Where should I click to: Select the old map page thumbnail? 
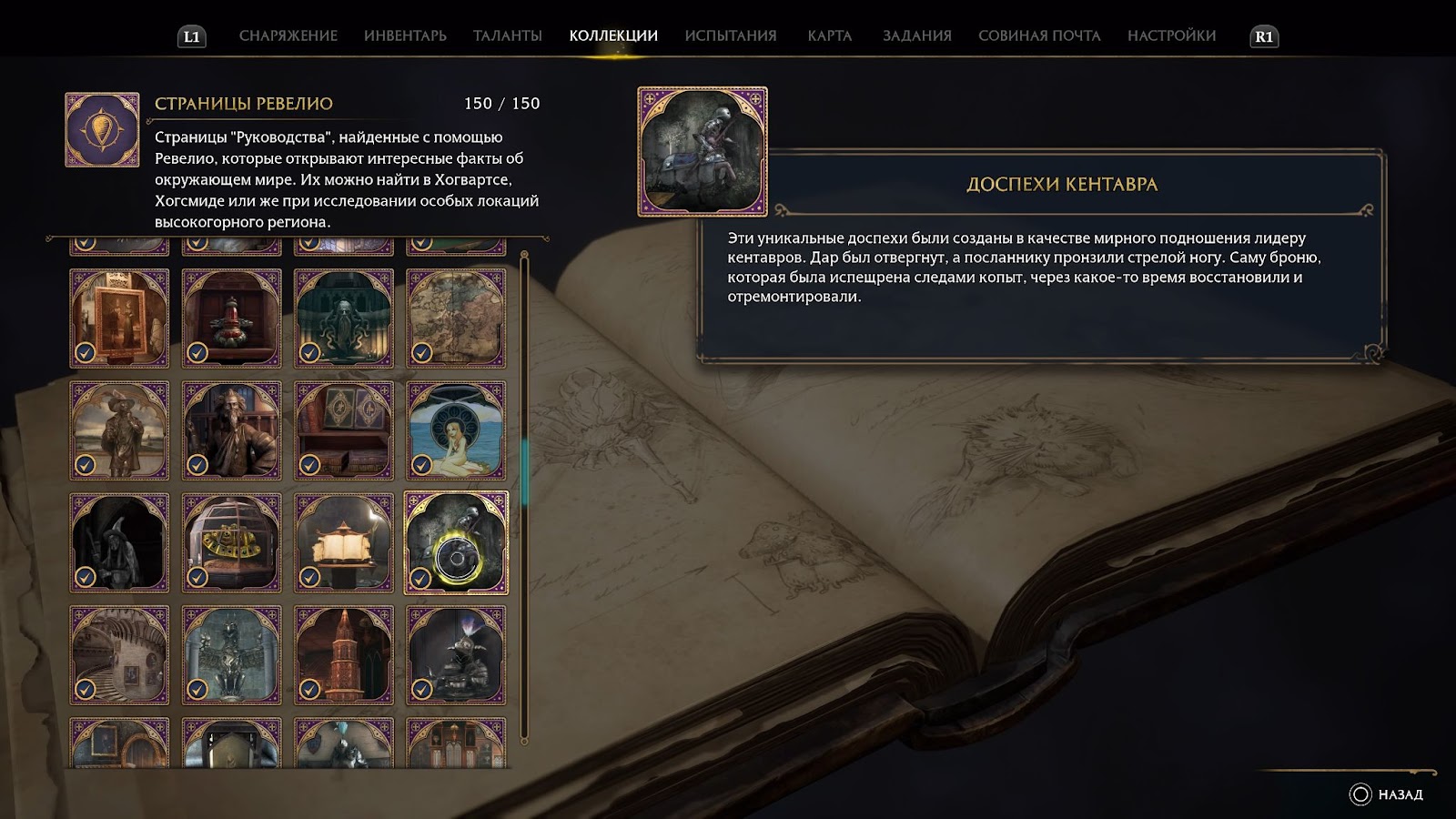[x=456, y=318]
